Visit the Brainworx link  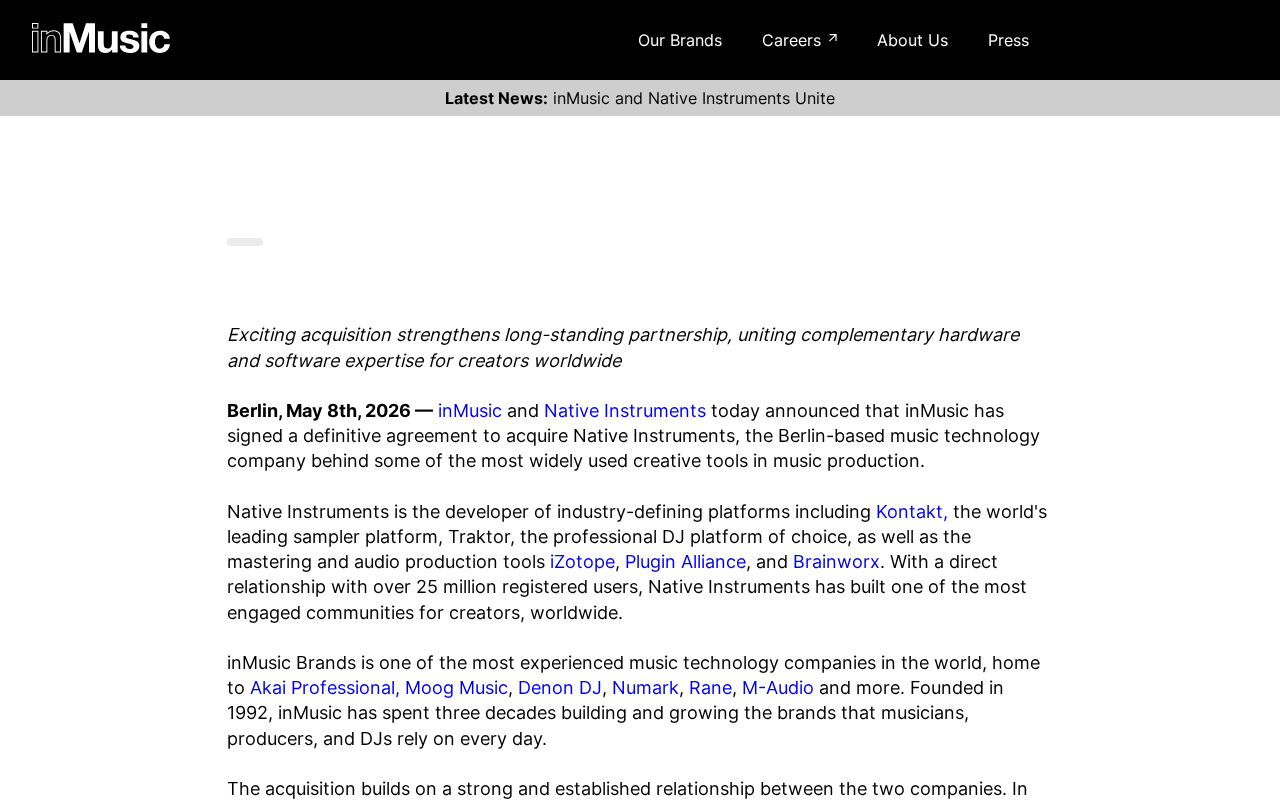point(836,562)
